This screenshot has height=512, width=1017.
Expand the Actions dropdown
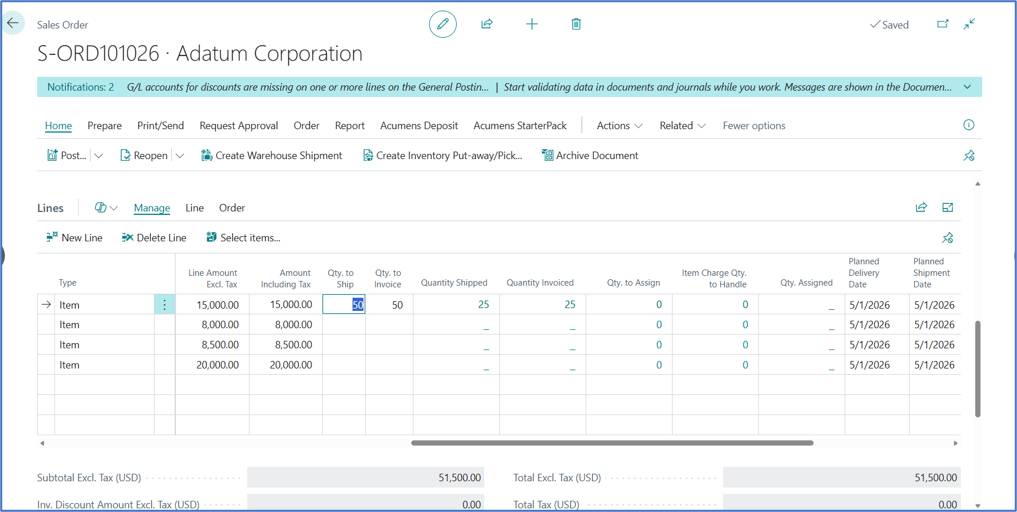tap(619, 126)
